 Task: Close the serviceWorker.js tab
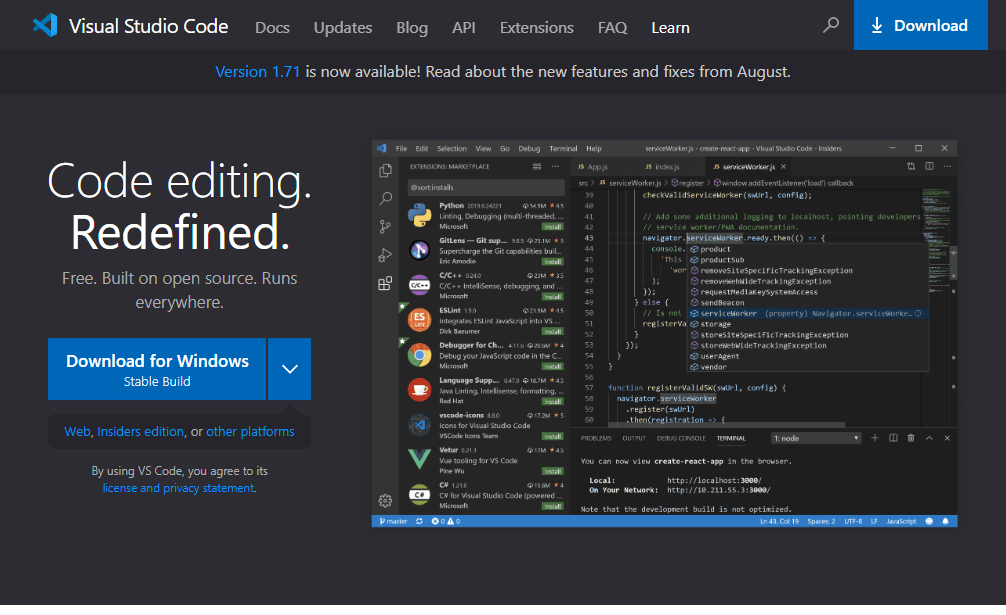(783, 167)
